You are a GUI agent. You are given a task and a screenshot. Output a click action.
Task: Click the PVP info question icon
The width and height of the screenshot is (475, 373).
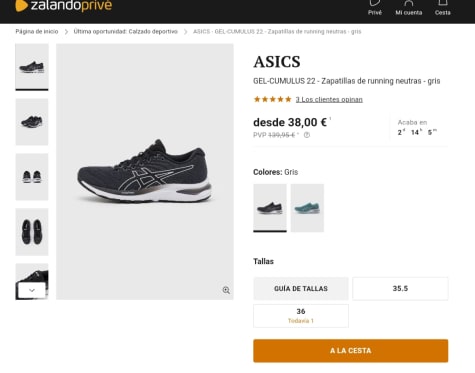[307, 135]
